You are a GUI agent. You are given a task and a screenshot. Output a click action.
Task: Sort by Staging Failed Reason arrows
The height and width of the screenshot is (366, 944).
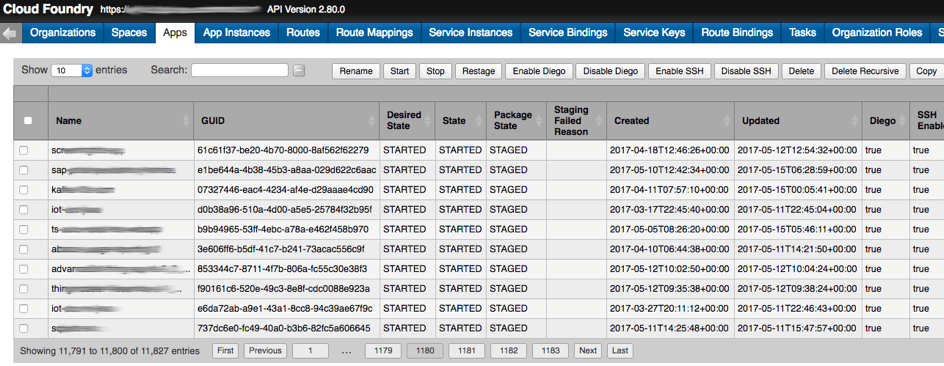598,120
